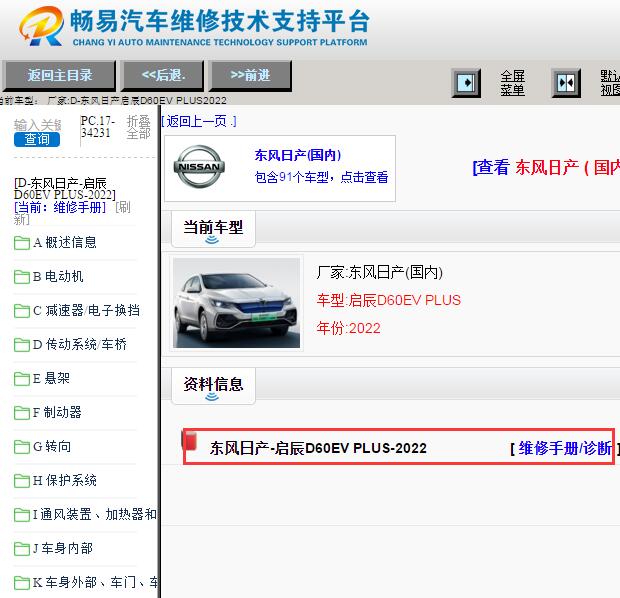Click the keyword search input field
The height and width of the screenshot is (598, 620).
coord(37,125)
